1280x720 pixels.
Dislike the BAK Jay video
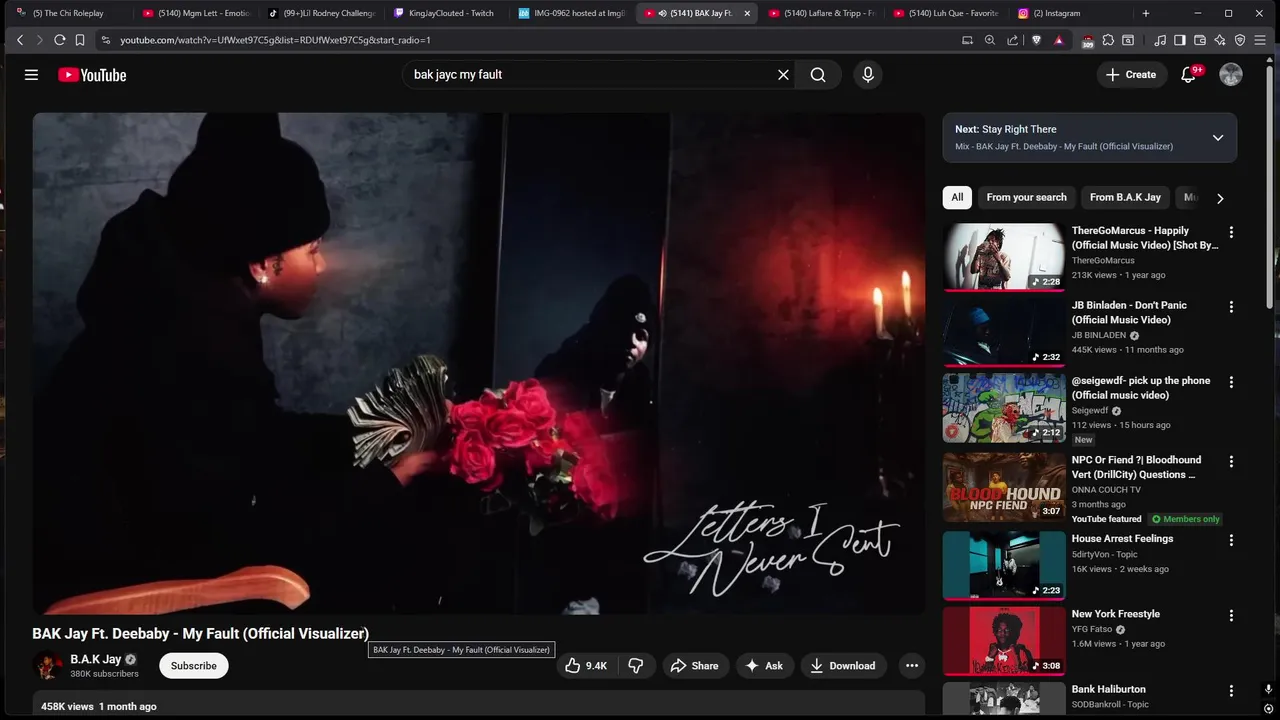[x=636, y=666]
